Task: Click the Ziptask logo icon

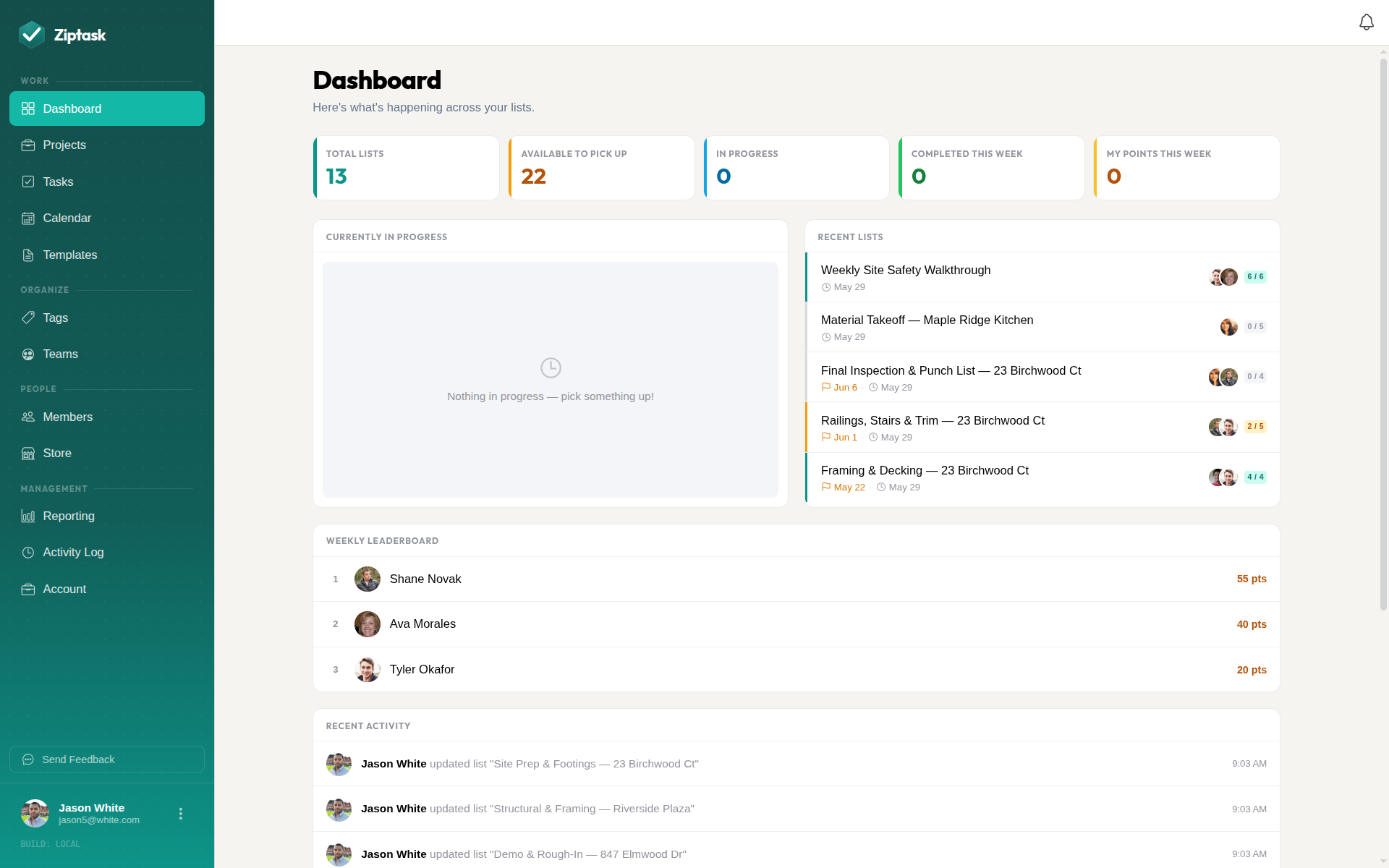Action: (32, 35)
